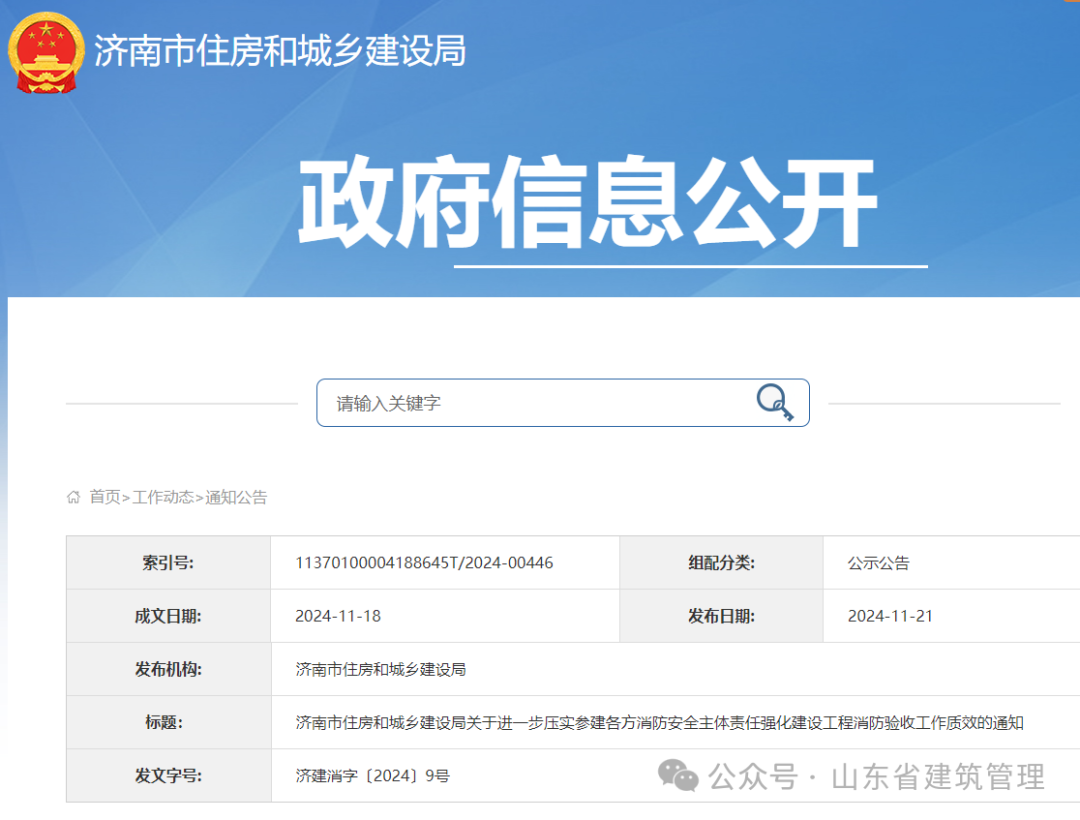Click the search magnifier icon
The image size is (1080, 820).
(x=775, y=402)
